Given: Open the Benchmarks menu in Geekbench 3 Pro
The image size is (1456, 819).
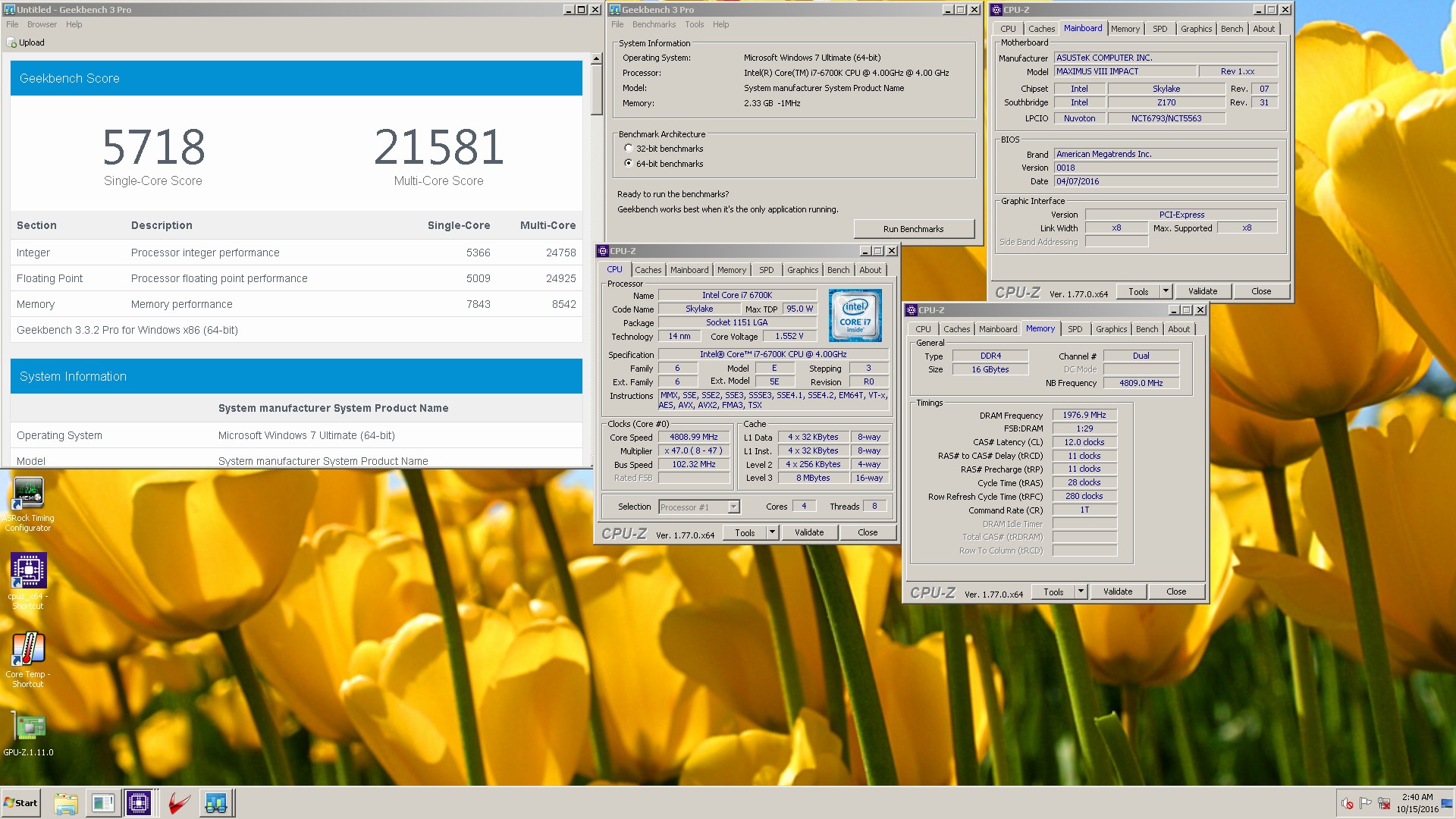Looking at the screenshot, I should pyautogui.click(x=654, y=24).
